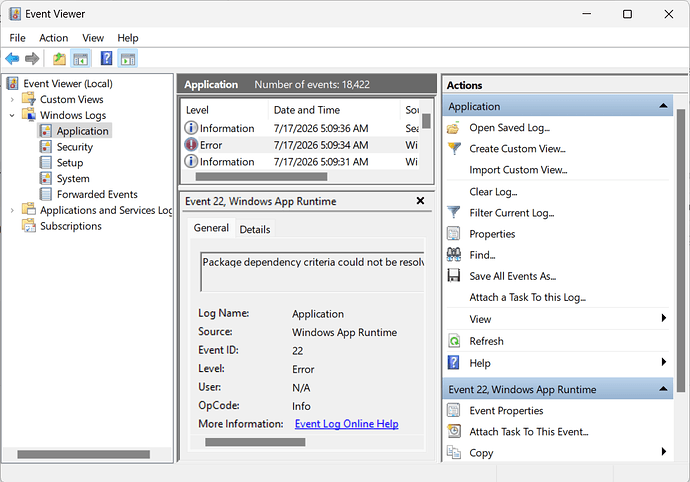Image resolution: width=690 pixels, height=482 pixels.
Task: Click the Event Properties icon
Action: click(x=454, y=410)
